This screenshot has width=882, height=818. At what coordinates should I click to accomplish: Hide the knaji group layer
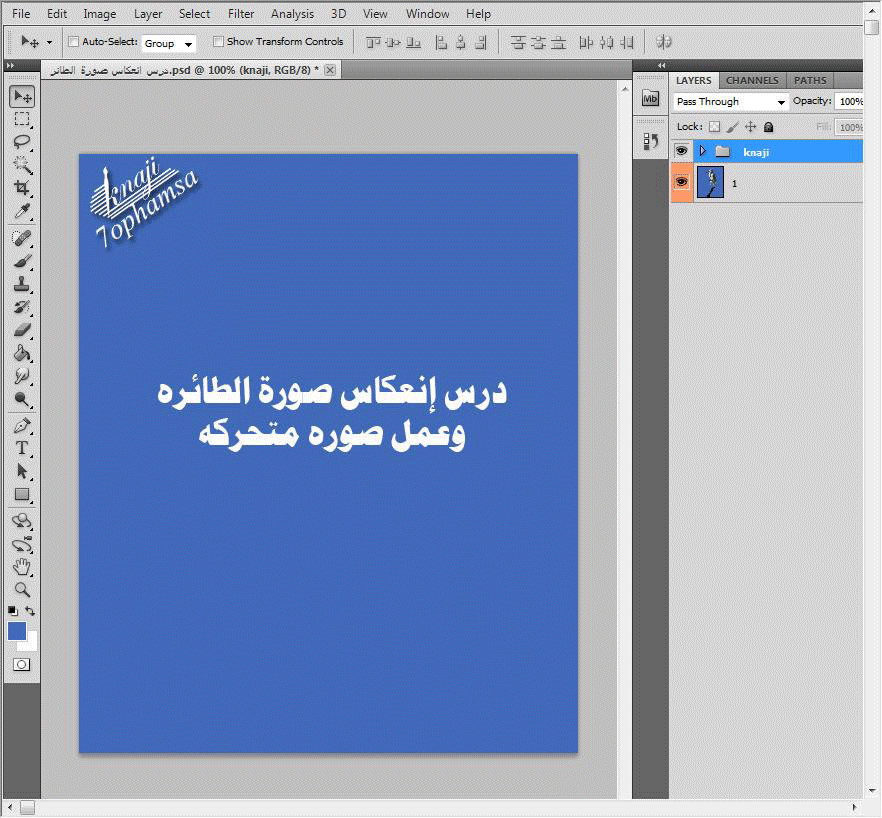681,151
